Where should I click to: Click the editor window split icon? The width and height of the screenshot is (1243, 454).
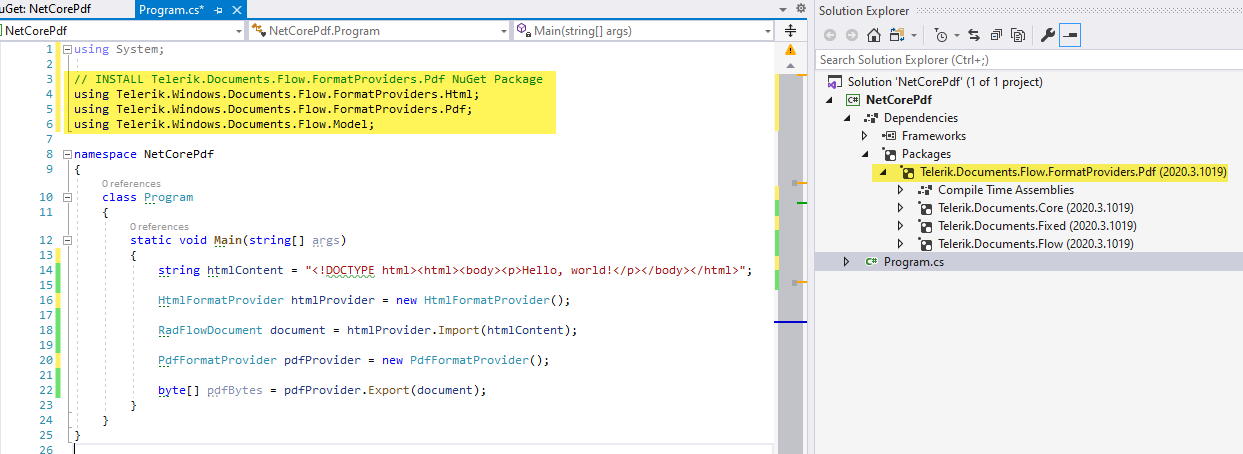(790, 30)
